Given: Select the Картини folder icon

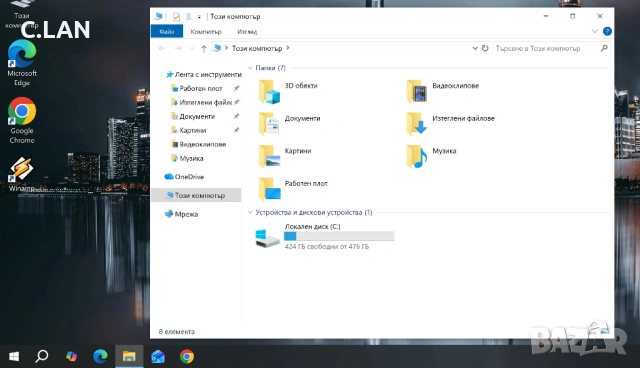Looking at the screenshot, I should point(269,156).
